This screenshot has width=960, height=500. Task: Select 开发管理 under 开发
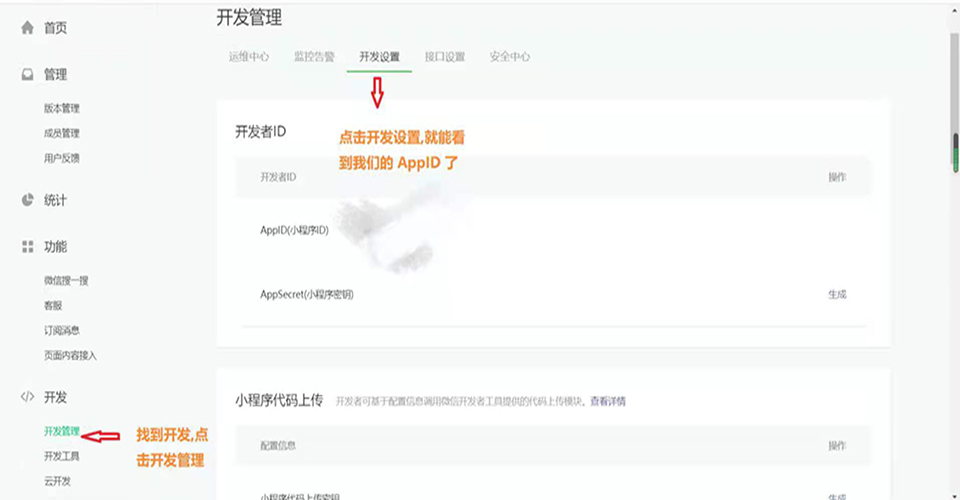[62, 431]
